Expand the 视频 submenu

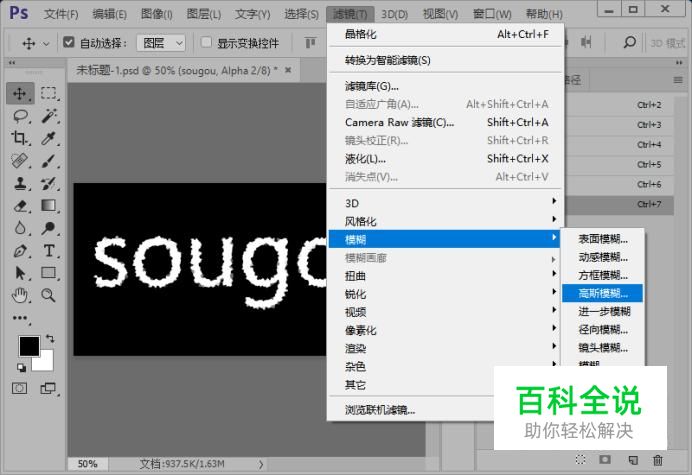click(x=446, y=312)
